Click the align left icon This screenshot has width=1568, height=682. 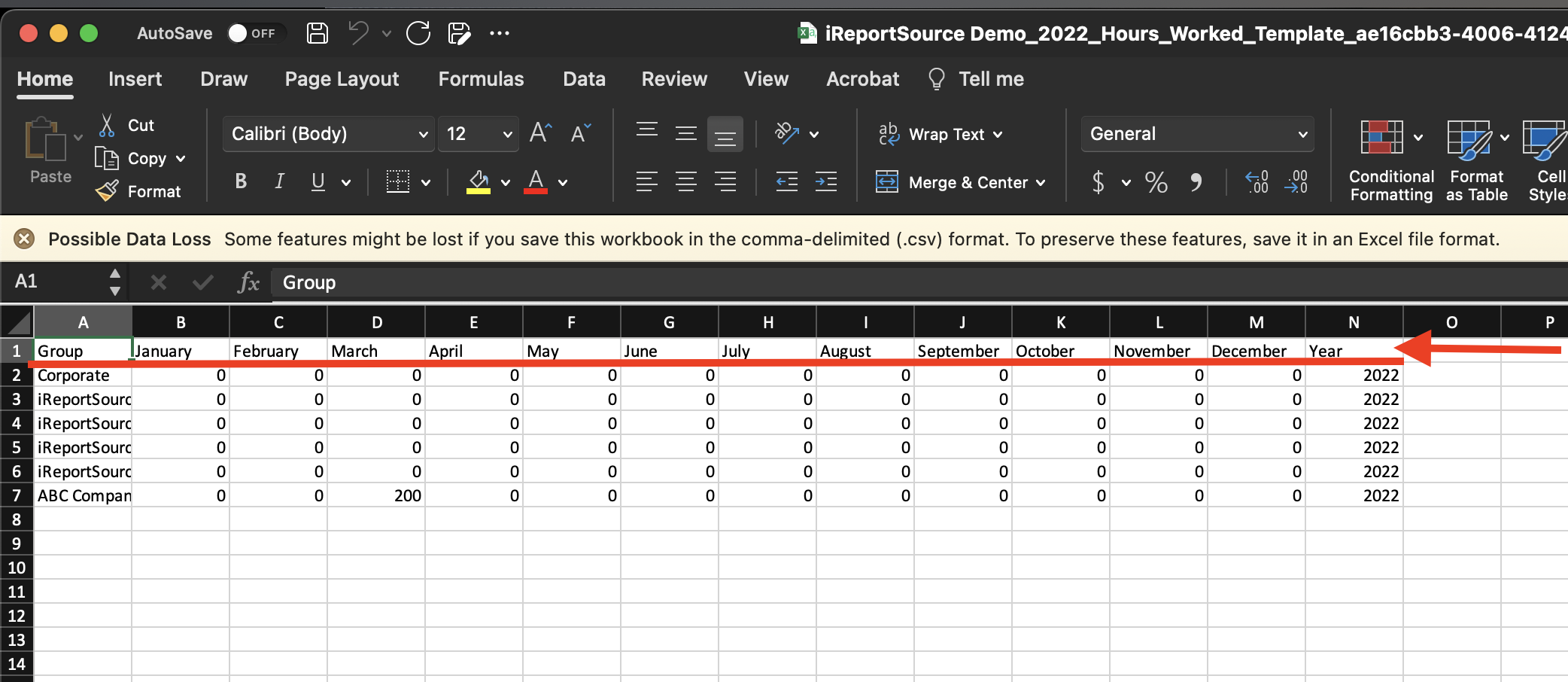(x=647, y=181)
